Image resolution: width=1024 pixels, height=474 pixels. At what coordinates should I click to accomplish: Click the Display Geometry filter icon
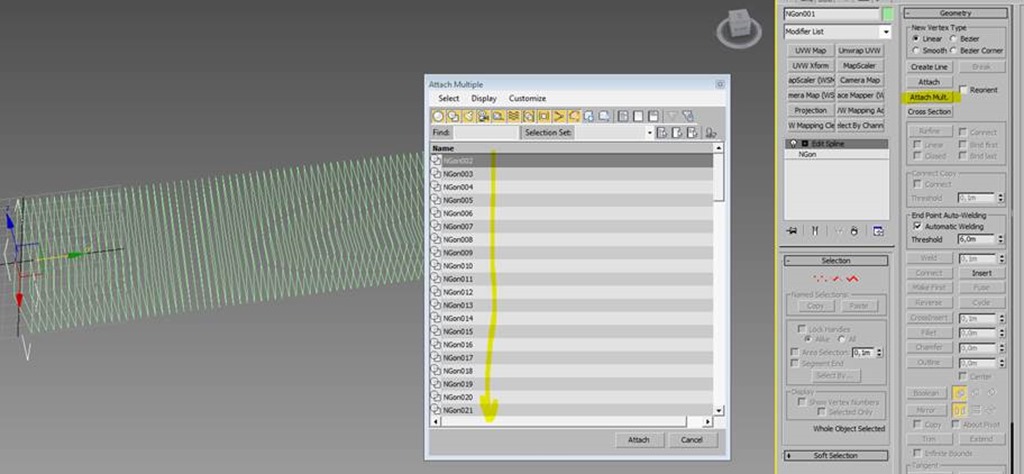pyautogui.click(x=438, y=116)
